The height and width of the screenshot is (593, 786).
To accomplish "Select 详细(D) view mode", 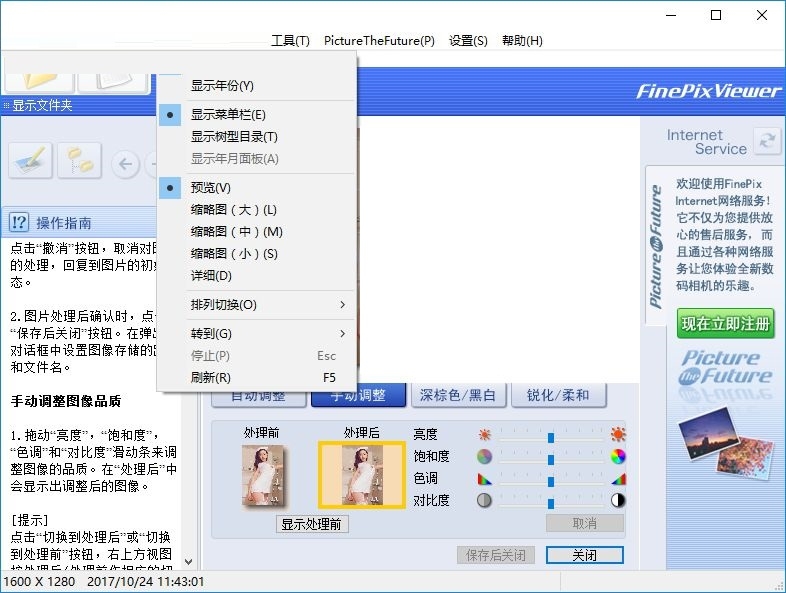I will (256, 276).
